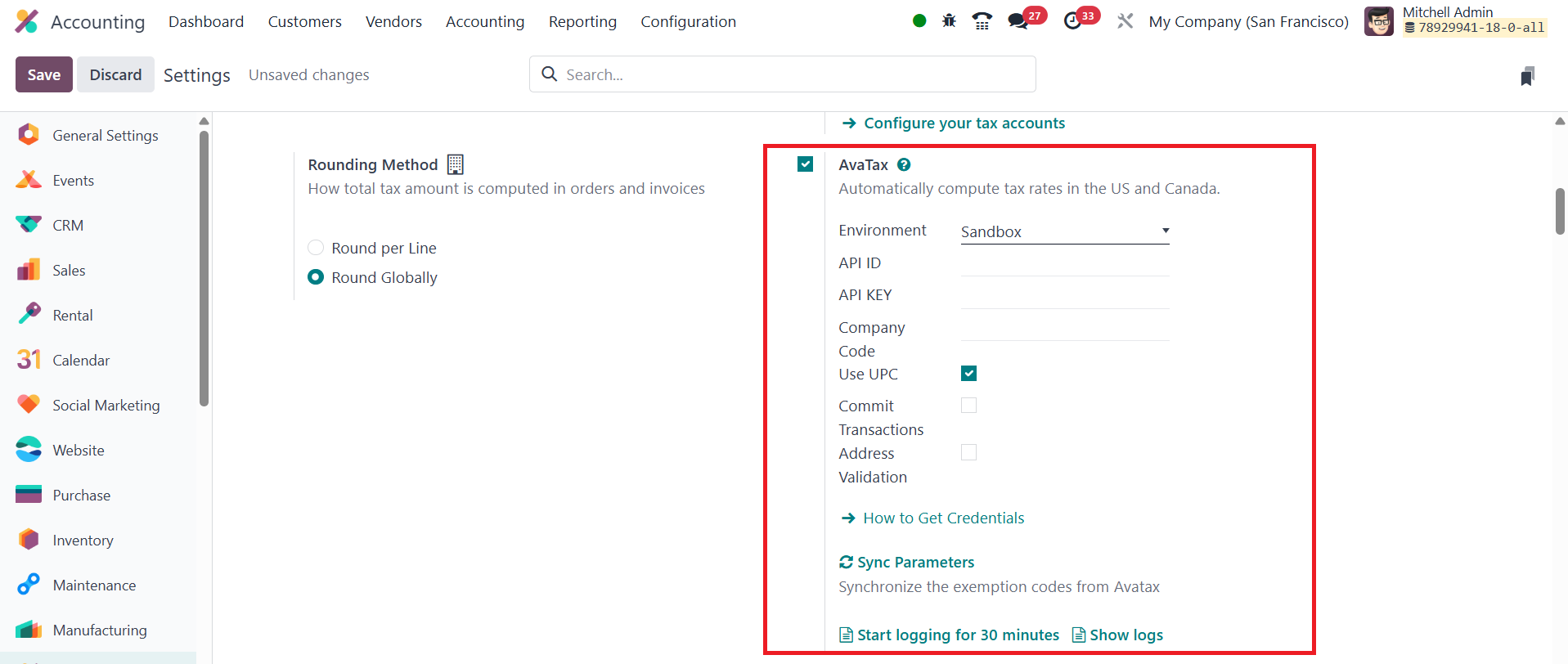Click the AvaTax help question icon
Screen dimensions: 1568x664
[x=904, y=164]
